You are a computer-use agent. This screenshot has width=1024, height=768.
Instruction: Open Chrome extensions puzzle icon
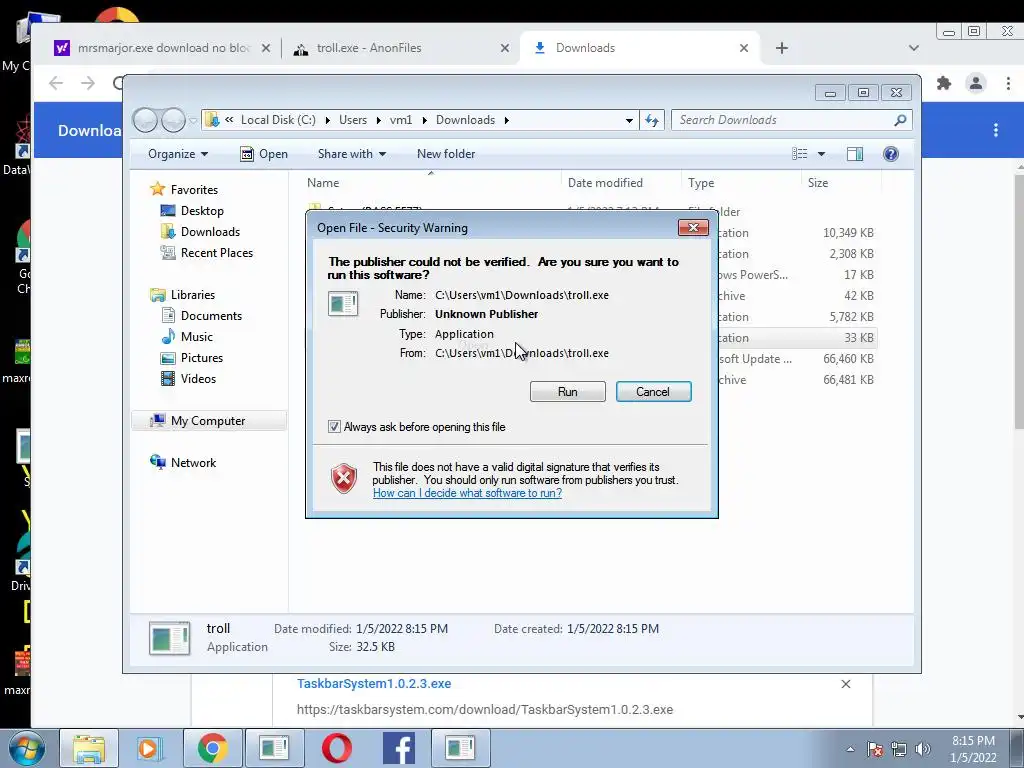(944, 83)
